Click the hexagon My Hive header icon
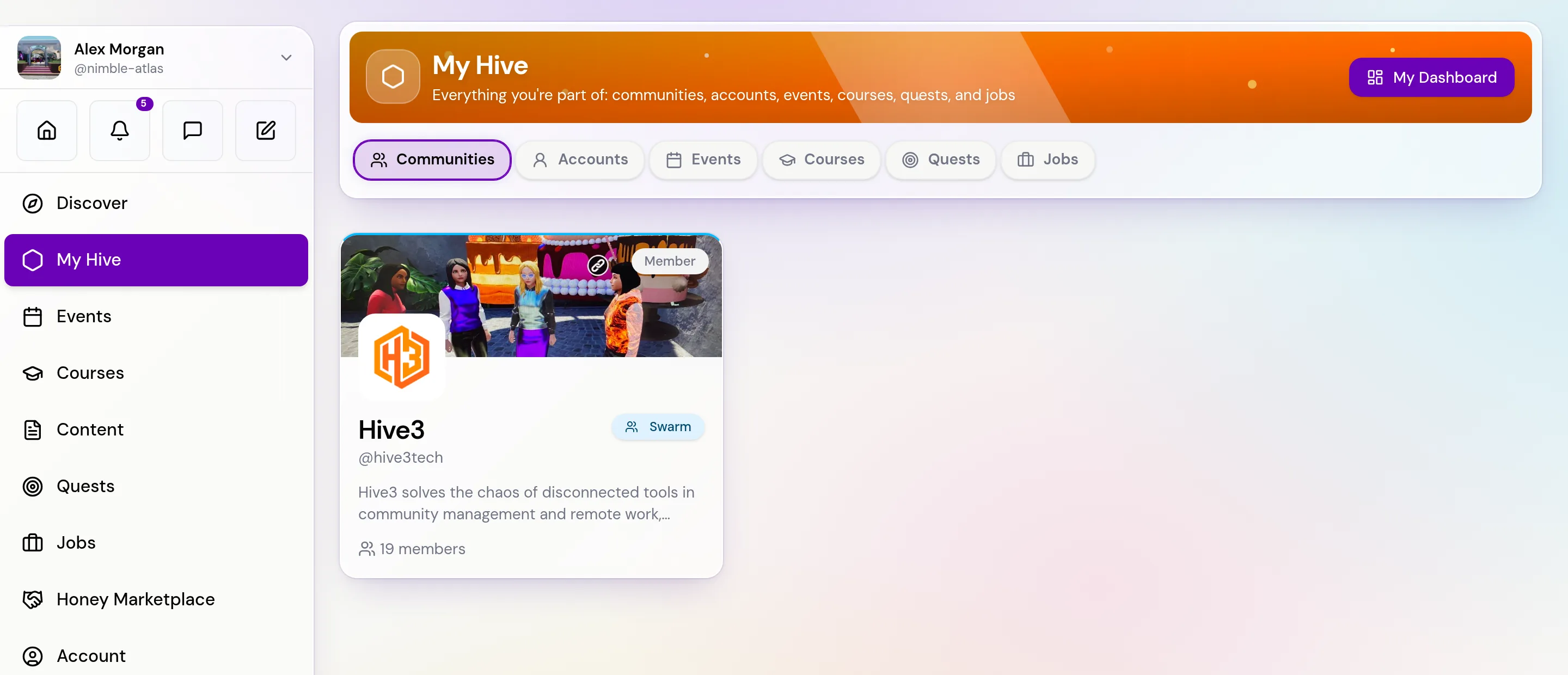 pos(393,77)
